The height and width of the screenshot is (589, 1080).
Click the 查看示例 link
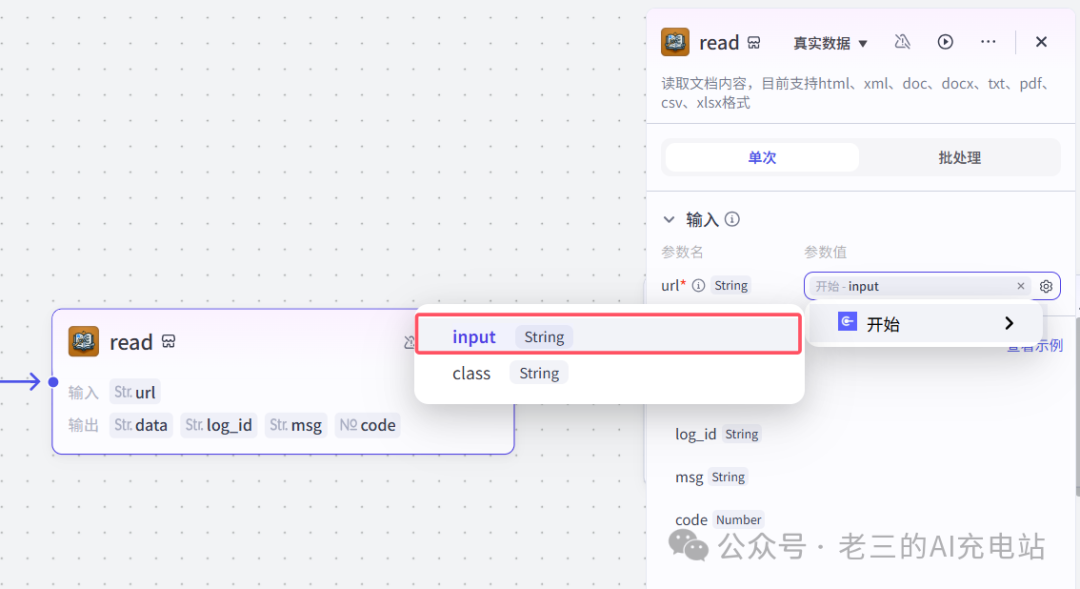click(x=1035, y=347)
